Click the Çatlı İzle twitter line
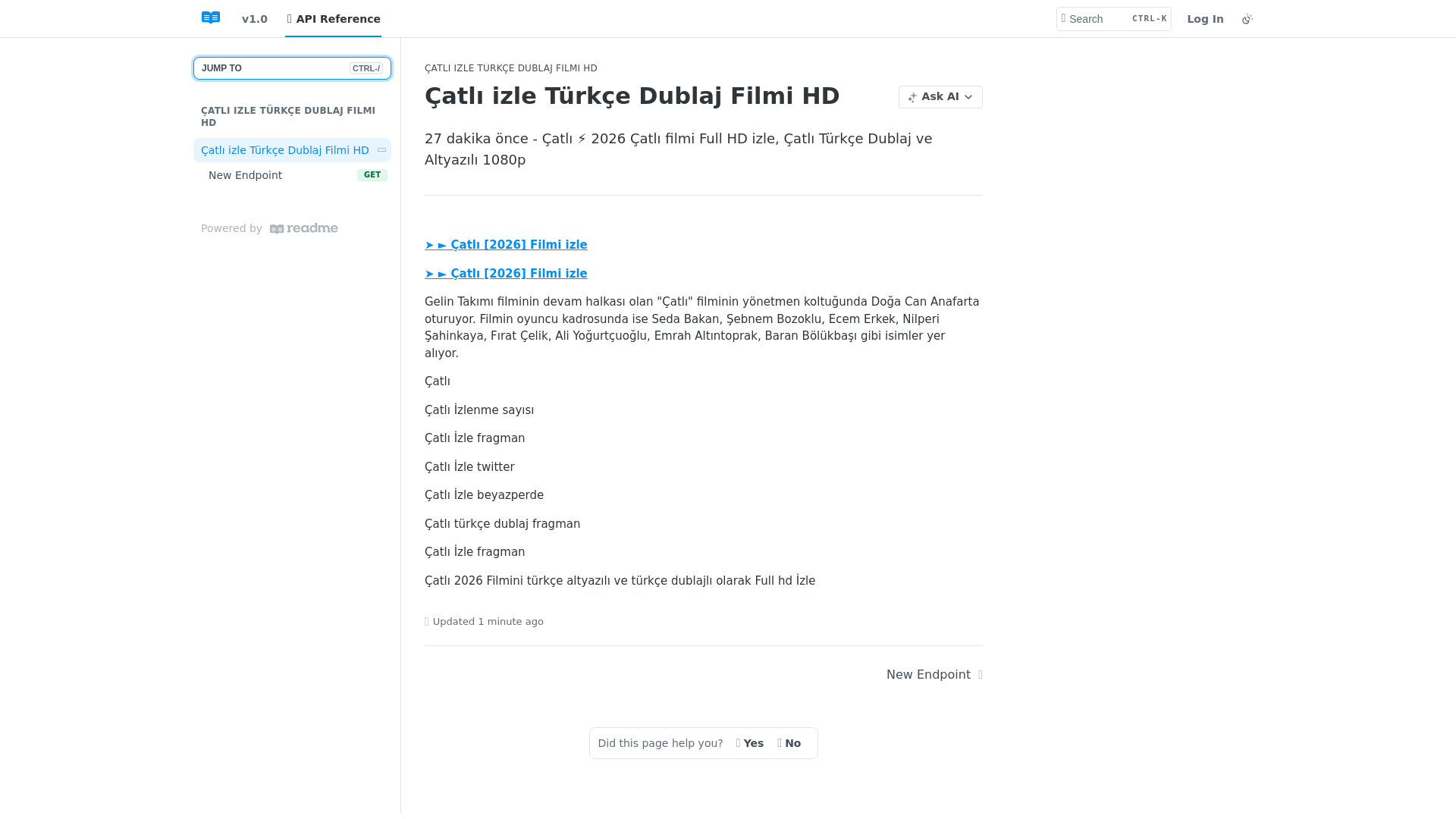 pyautogui.click(x=469, y=467)
